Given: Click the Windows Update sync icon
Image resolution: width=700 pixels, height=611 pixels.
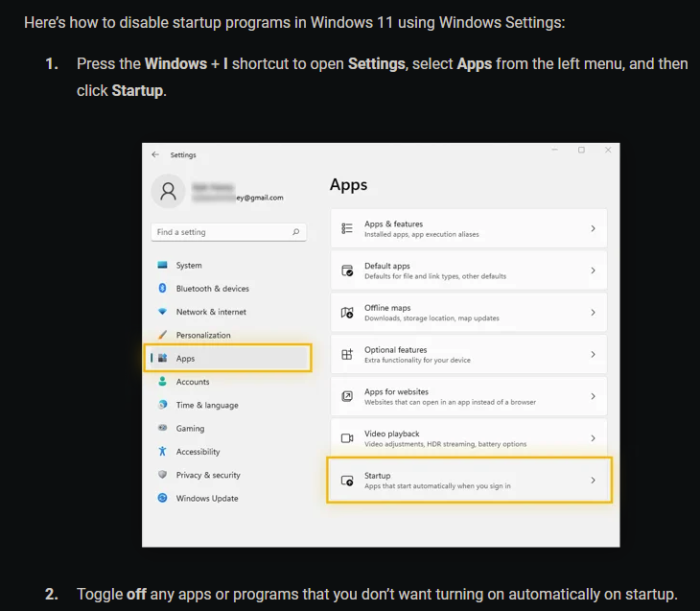Looking at the screenshot, I should (162, 498).
